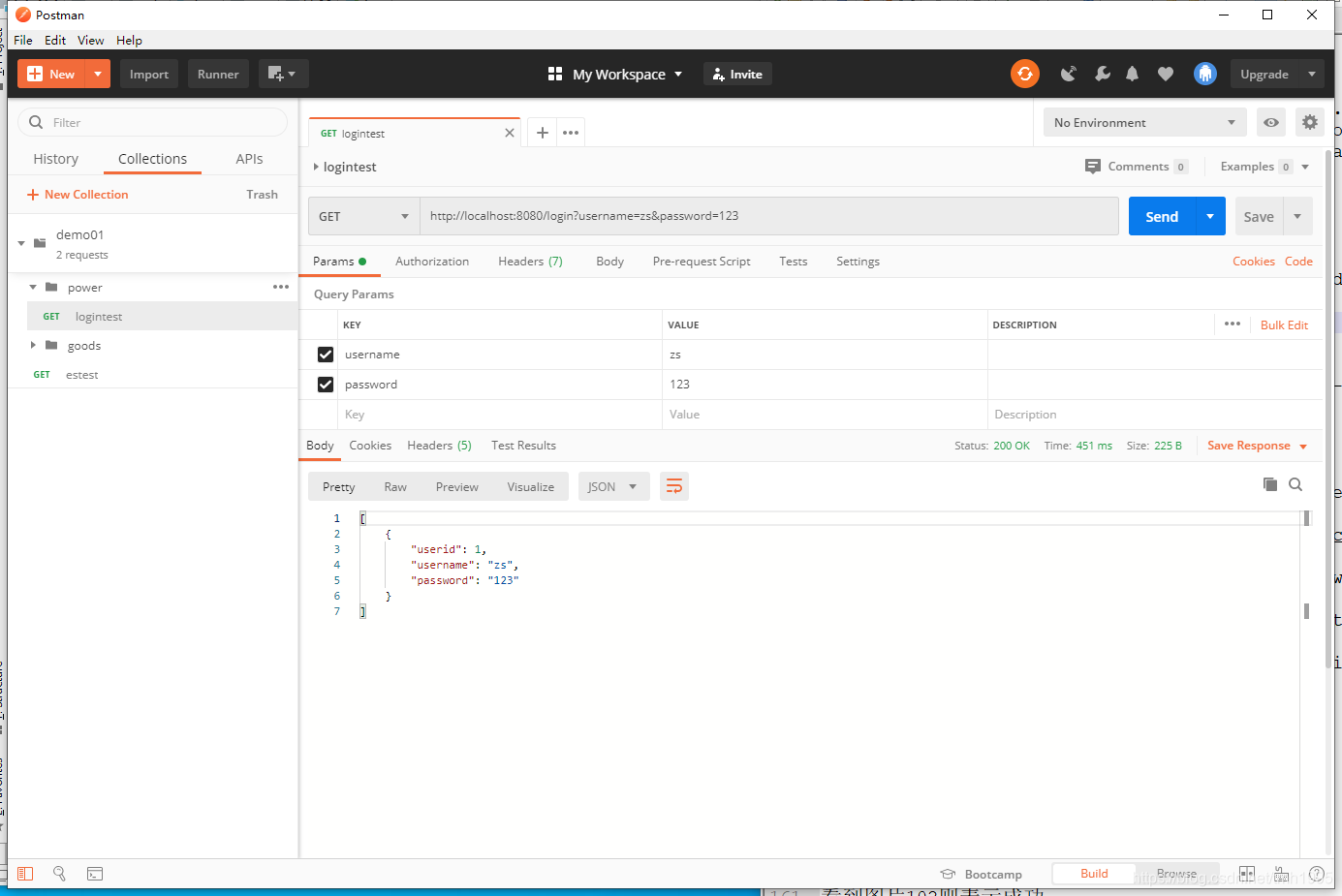Click the collections Filter search field
The image size is (1342, 896).
coord(153,122)
